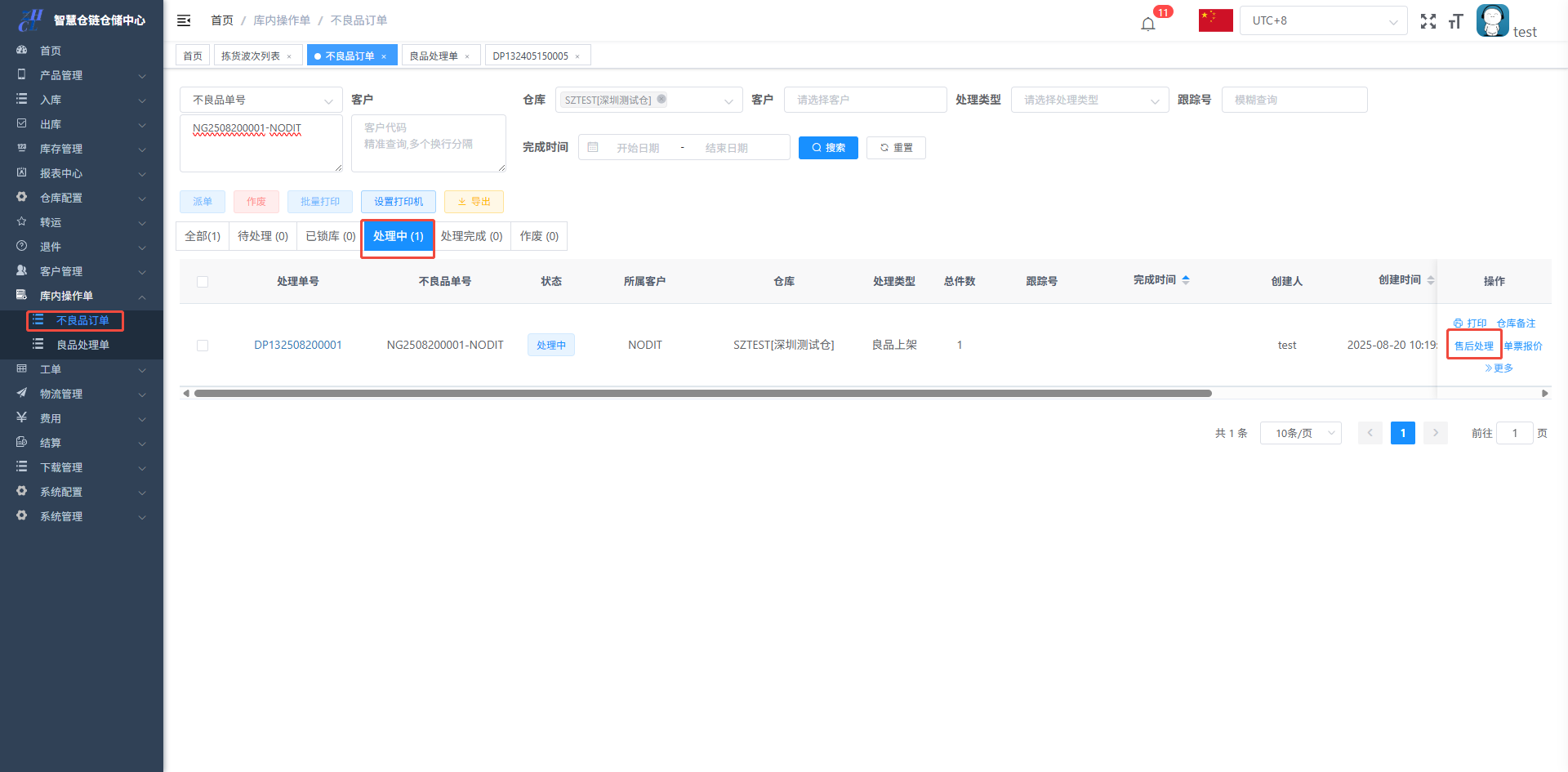Open the font size adjustment icon
Image resolution: width=1568 pixels, height=772 pixels.
point(1455,21)
